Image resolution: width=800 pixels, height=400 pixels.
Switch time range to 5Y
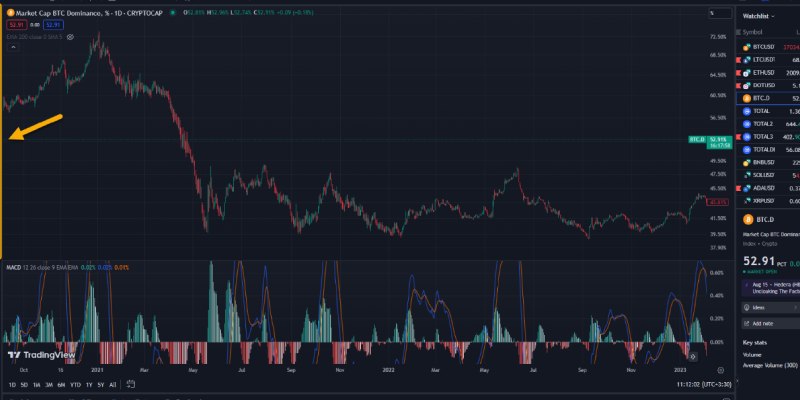click(x=100, y=384)
